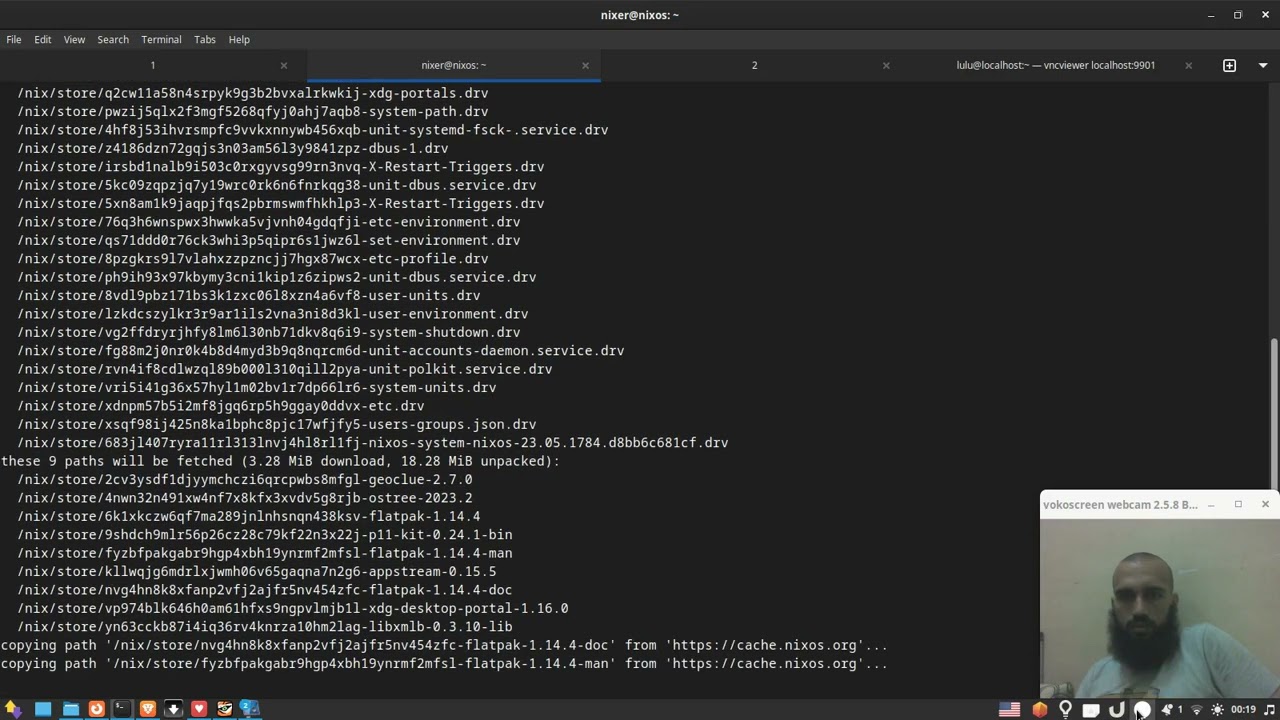Open the Edit menu
This screenshot has width=1280, height=720.
point(43,39)
